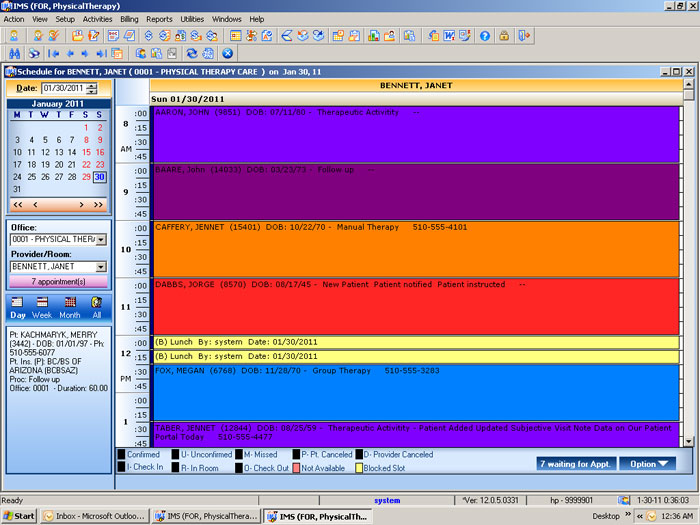This screenshot has width=700, height=525.
Task: Switch to Inbox - Microsoft Outlook taskbar item
Action: (x=94, y=516)
